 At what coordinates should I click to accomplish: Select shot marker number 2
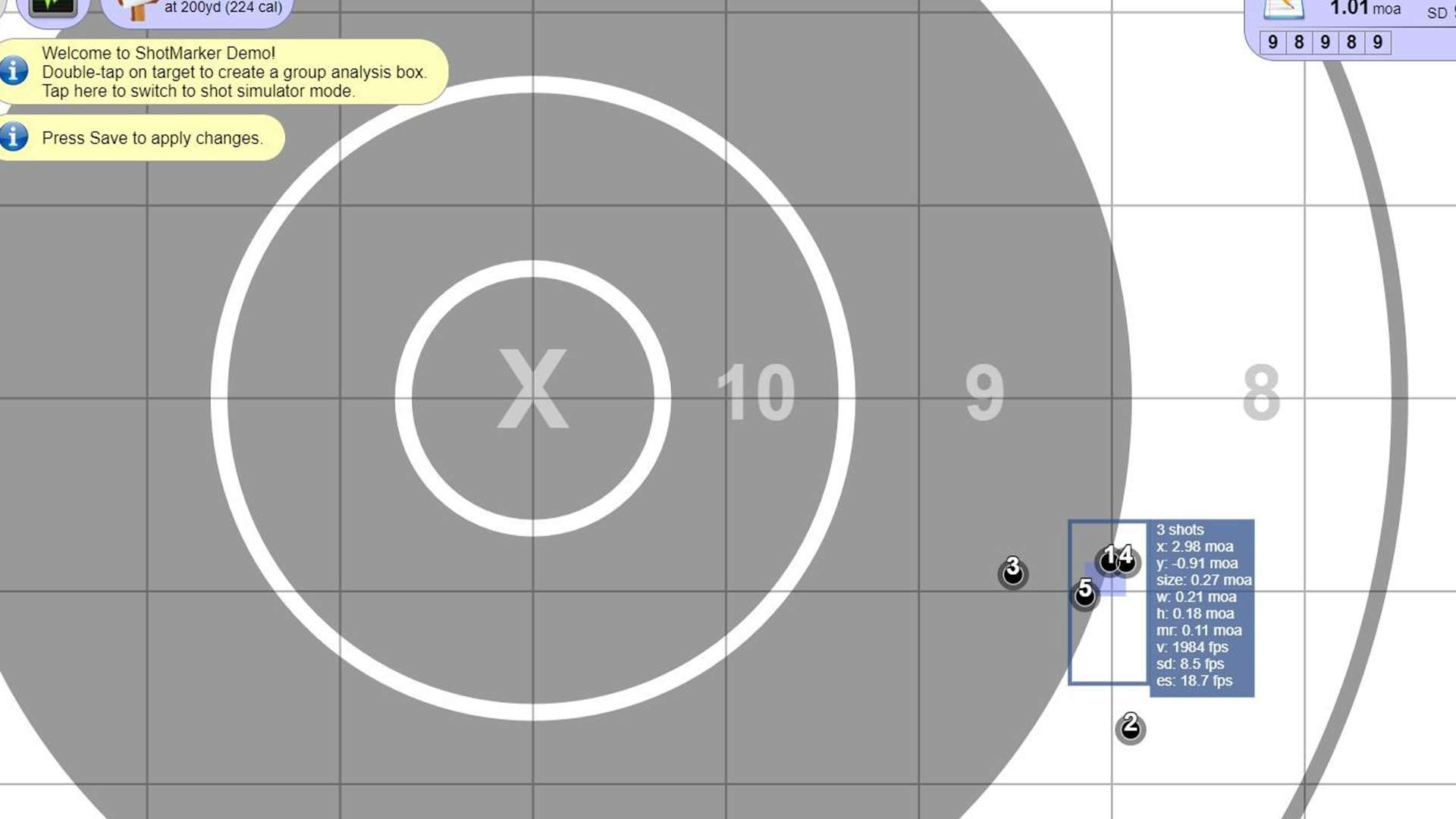pos(1130,728)
